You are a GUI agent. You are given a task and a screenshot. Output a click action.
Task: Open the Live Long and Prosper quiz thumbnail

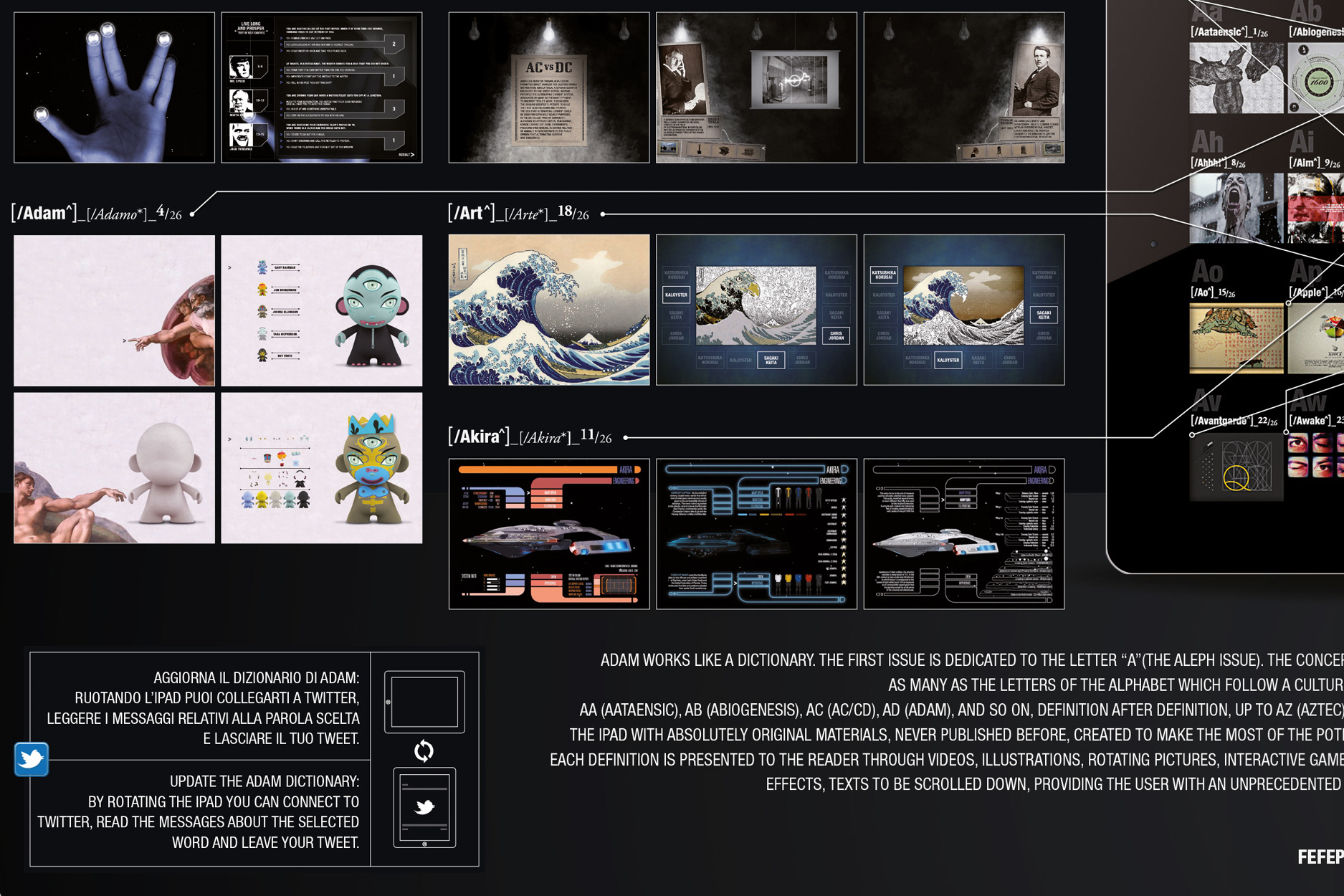pos(321,87)
